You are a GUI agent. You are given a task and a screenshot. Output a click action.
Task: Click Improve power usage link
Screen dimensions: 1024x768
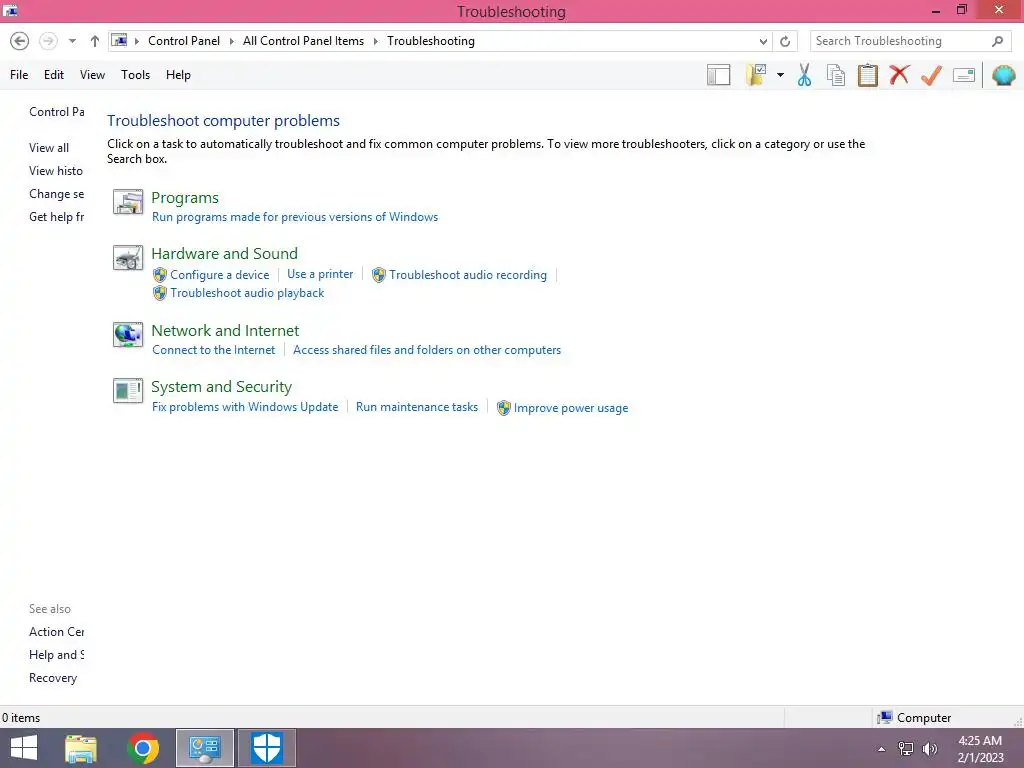pos(571,408)
